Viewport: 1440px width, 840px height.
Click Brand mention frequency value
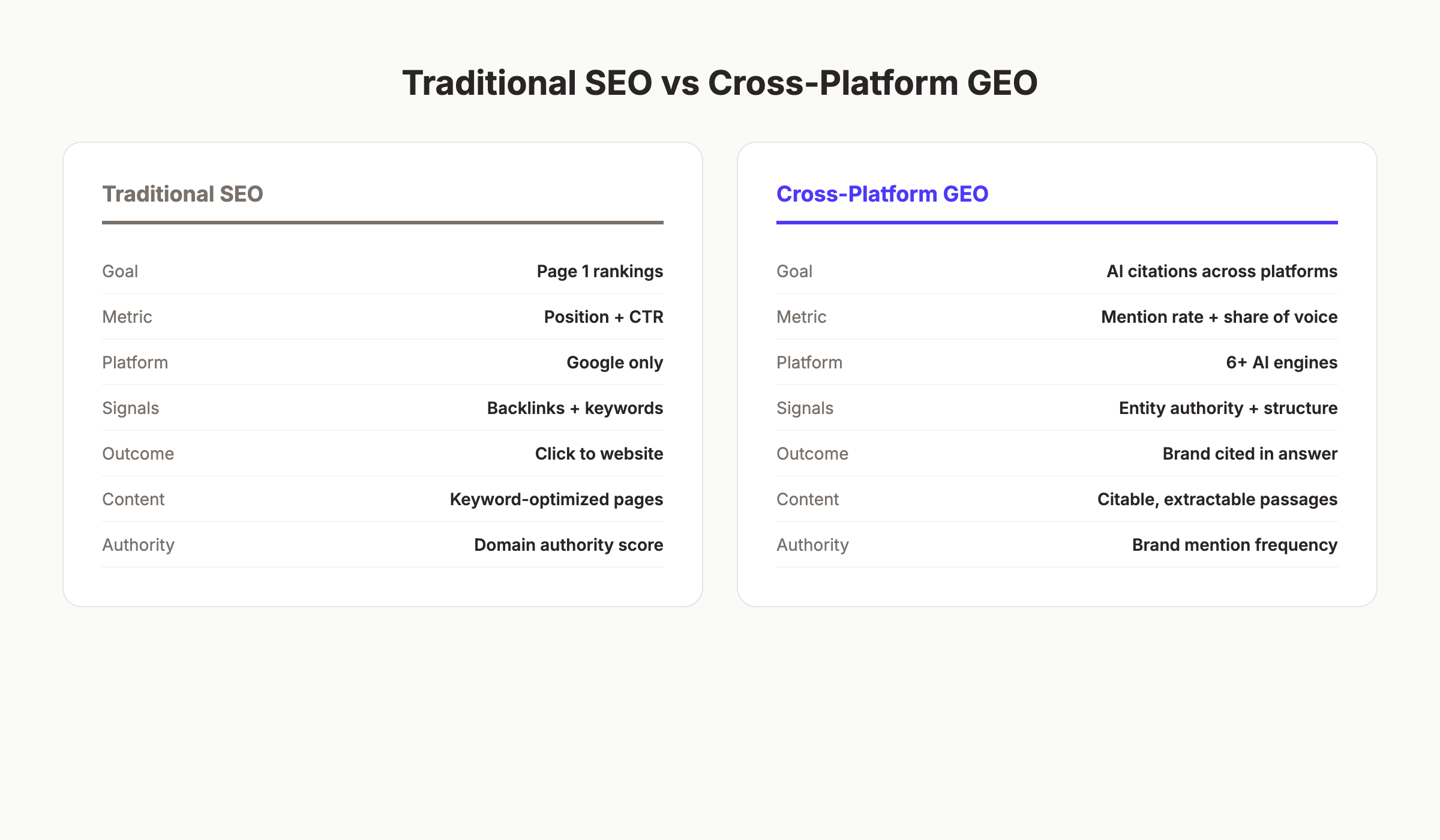click(1234, 545)
